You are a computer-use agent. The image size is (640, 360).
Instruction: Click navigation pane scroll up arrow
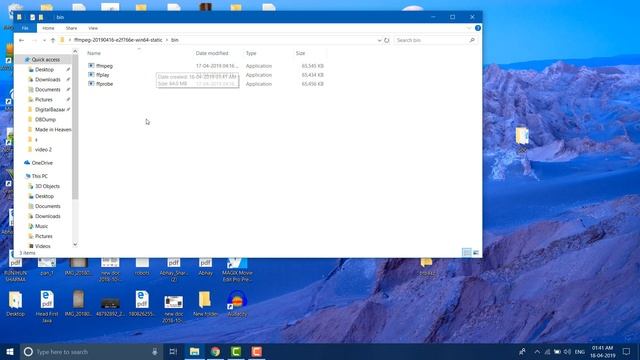[x=75, y=51]
